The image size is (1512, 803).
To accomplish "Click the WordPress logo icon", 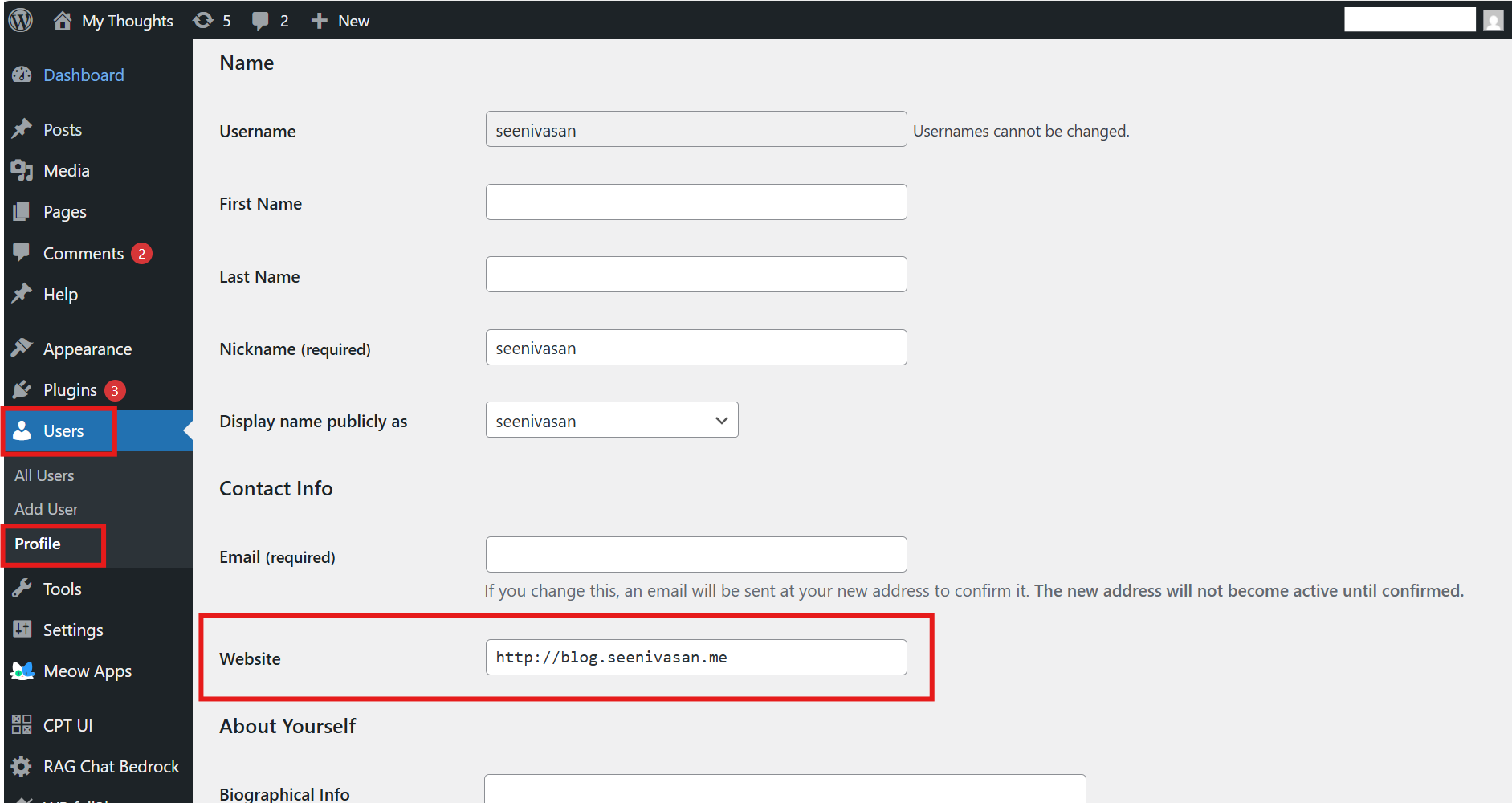I will click(21, 20).
